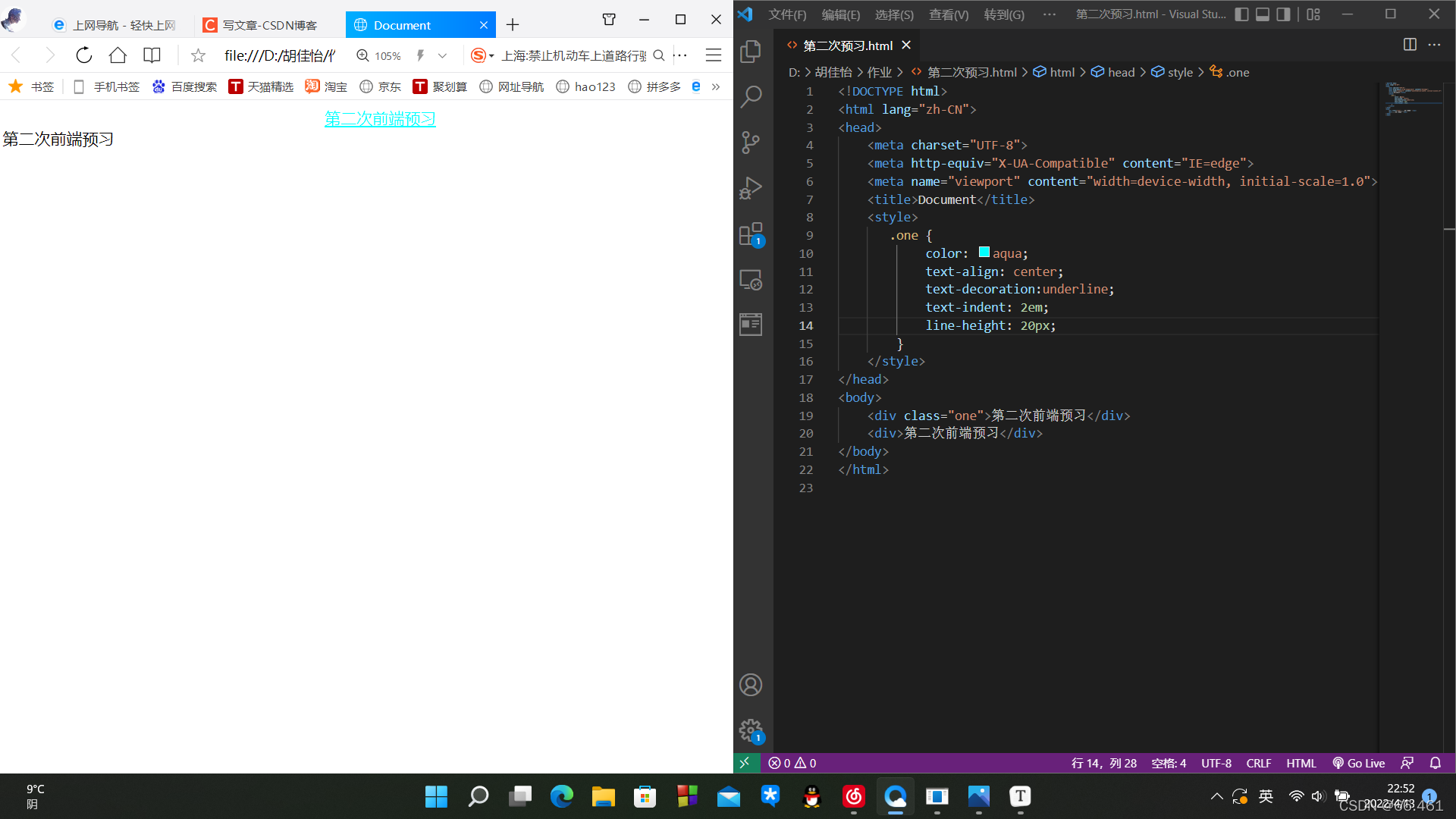Screen dimensions: 1456x819
Task: Click the aqua color swatch in code
Action: pos(984,253)
